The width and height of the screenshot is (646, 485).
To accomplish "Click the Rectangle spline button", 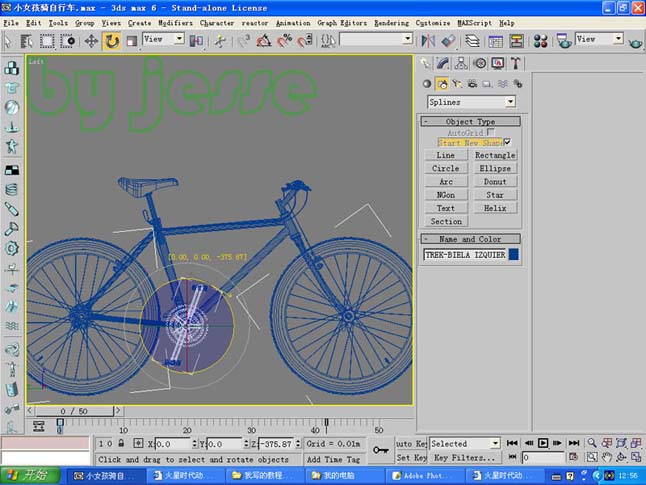I will [x=495, y=155].
